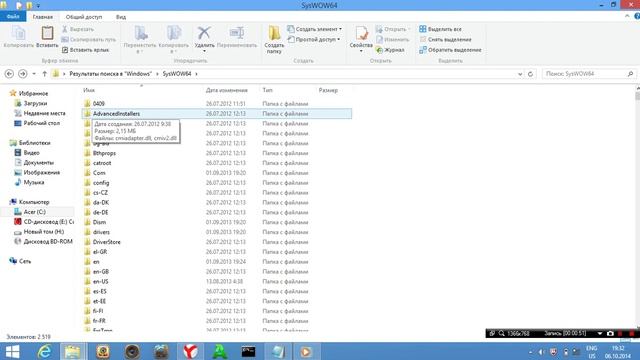
Task: Click the vertical scrollbar of the file list
Action: point(637,208)
